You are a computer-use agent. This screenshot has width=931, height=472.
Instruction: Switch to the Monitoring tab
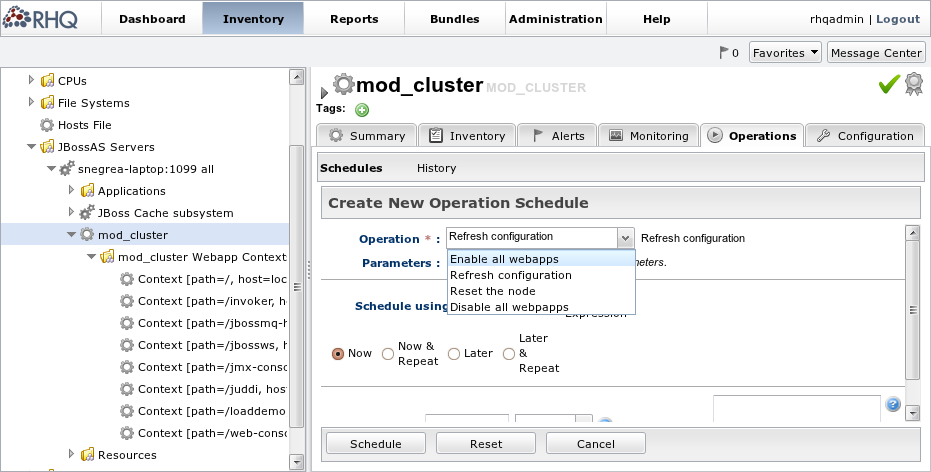pos(649,135)
